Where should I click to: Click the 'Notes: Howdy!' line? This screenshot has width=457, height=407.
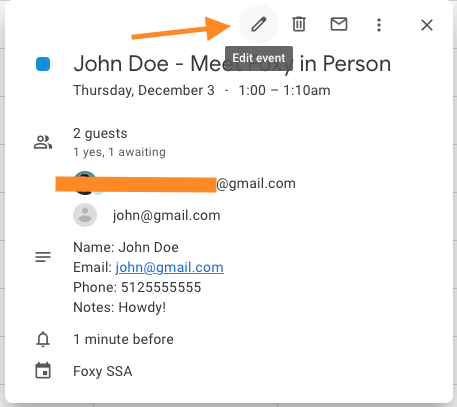pos(120,307)
